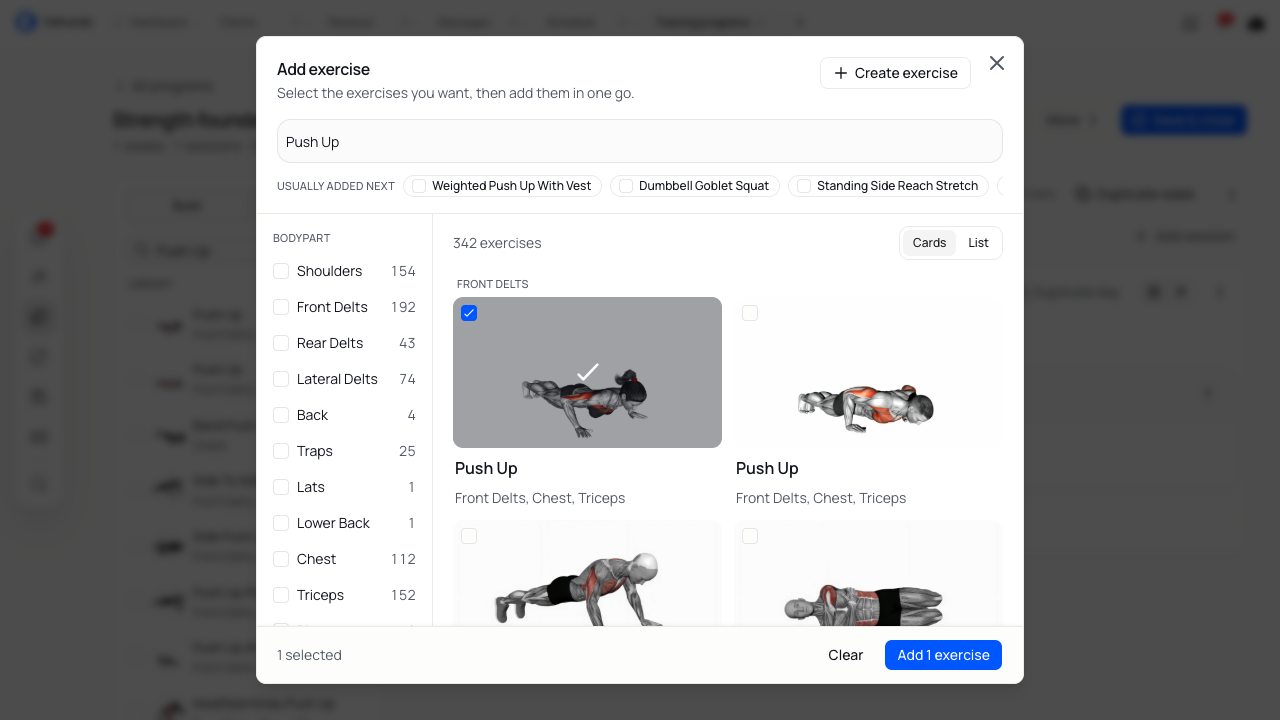Tick the Traps bodypart filter
Screen dimensions: 1280x720
[281, 451]
